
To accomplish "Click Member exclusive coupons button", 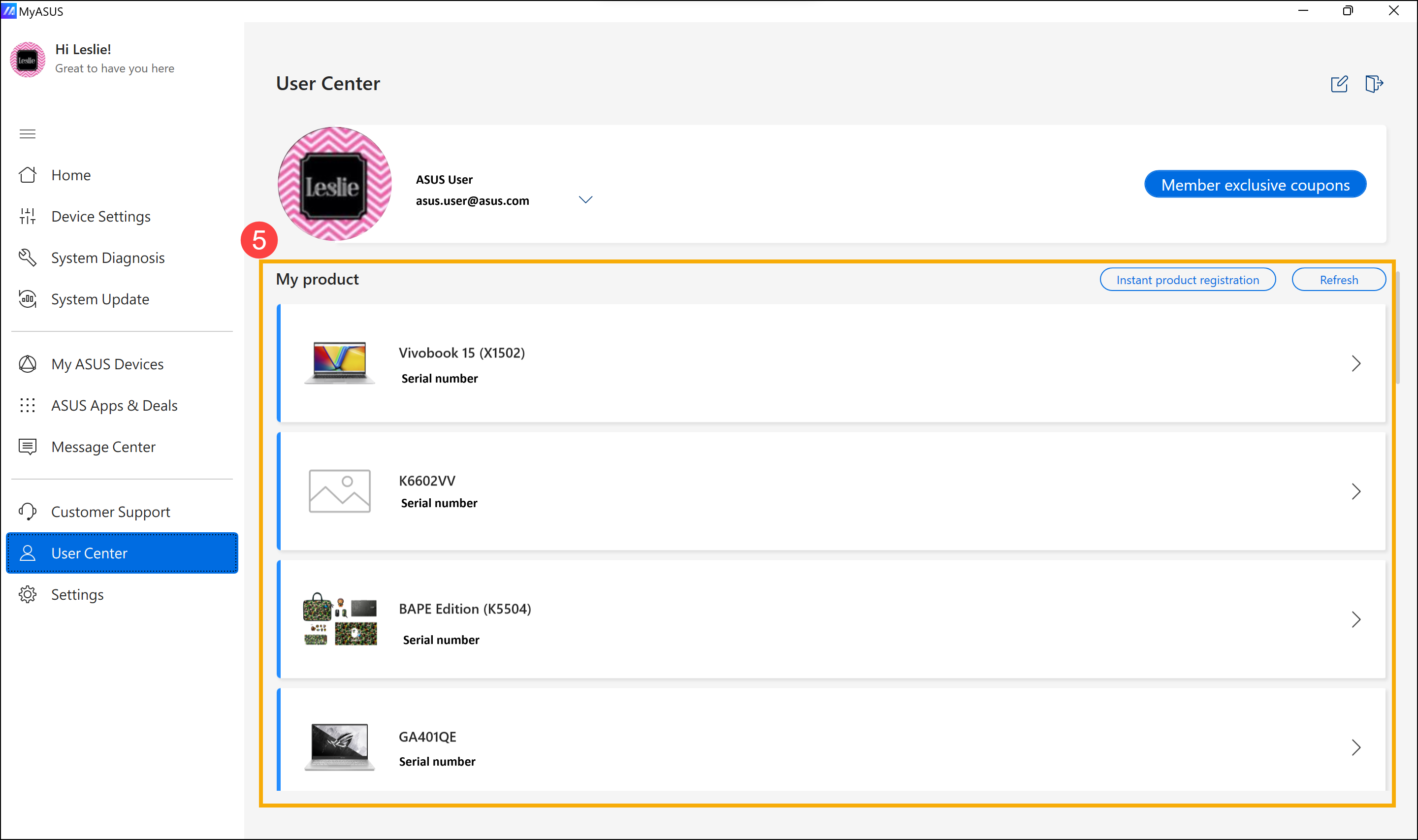I will click(1255, 185).
